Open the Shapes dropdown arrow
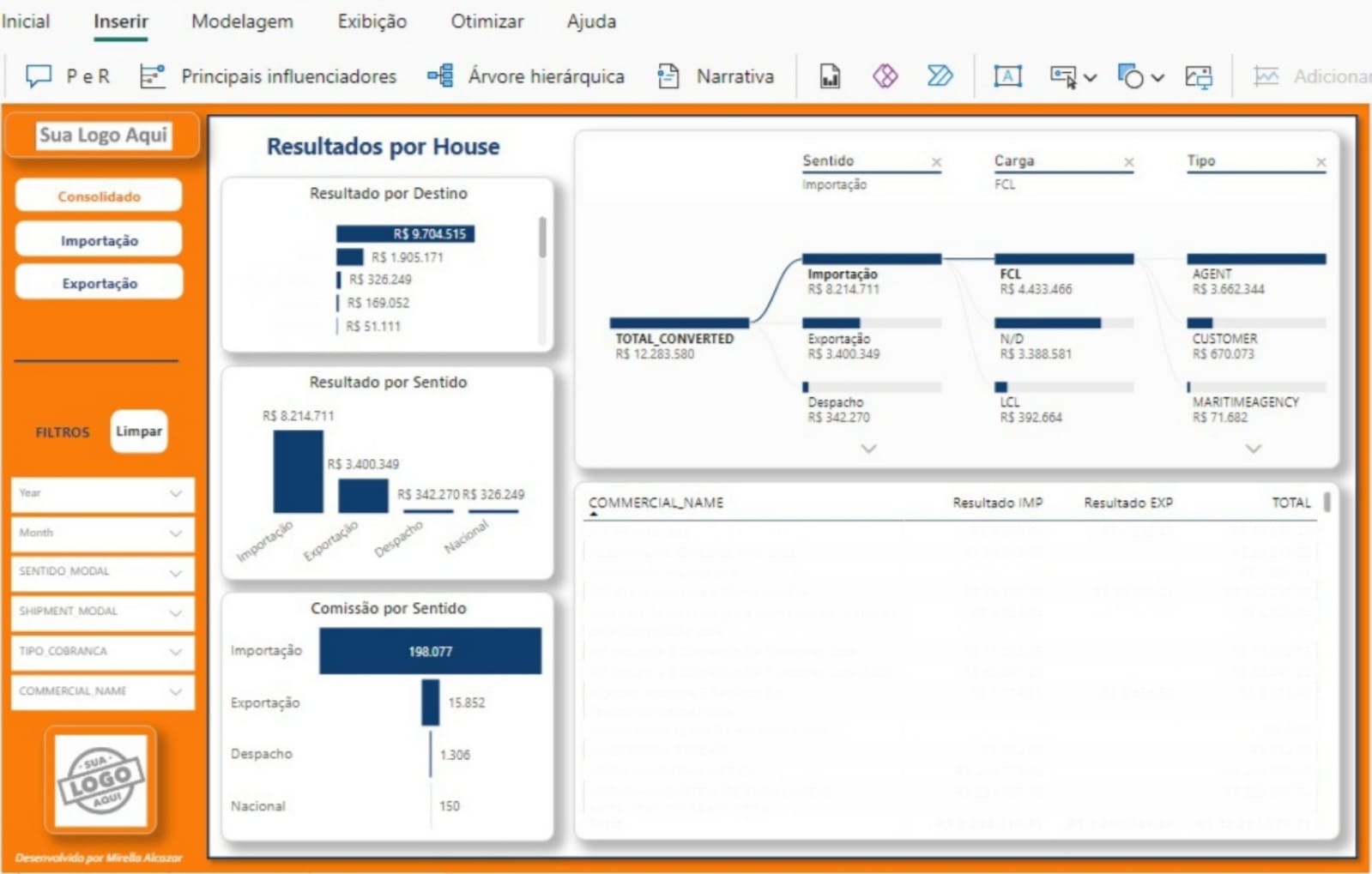This screenshot has width=1372, height=874. (1157, 78)
